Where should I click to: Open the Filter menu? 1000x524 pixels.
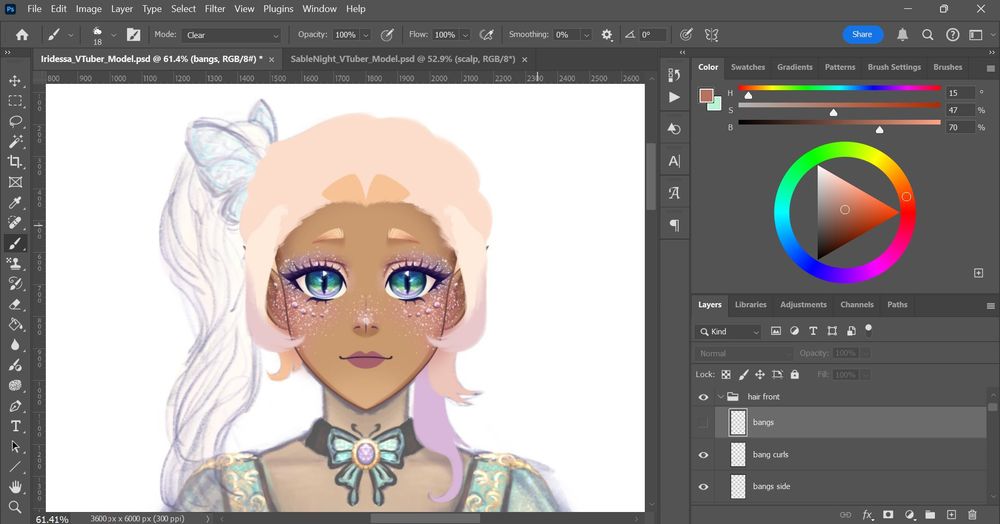tap(215, 9)
